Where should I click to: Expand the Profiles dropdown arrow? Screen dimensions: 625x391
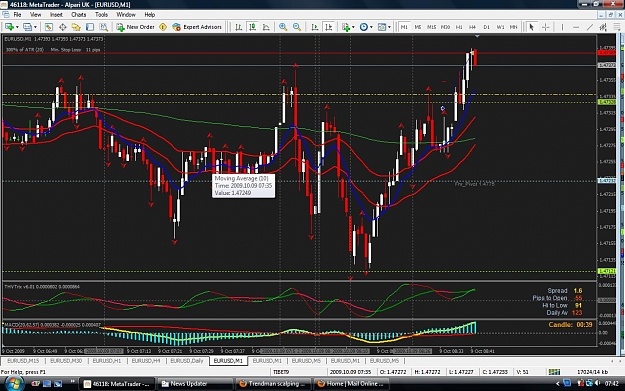pos(35,27)
